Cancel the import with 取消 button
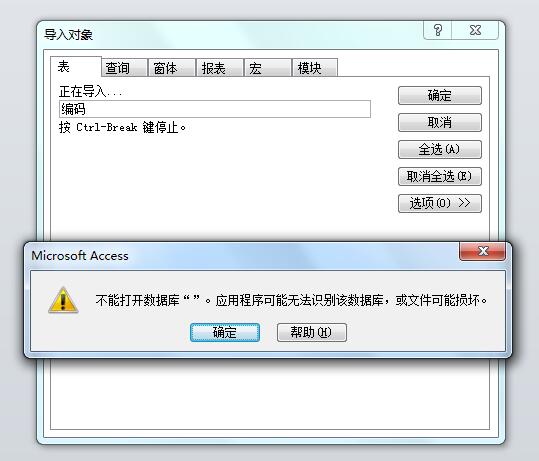The image size is (539, 461). pos(440,122)
